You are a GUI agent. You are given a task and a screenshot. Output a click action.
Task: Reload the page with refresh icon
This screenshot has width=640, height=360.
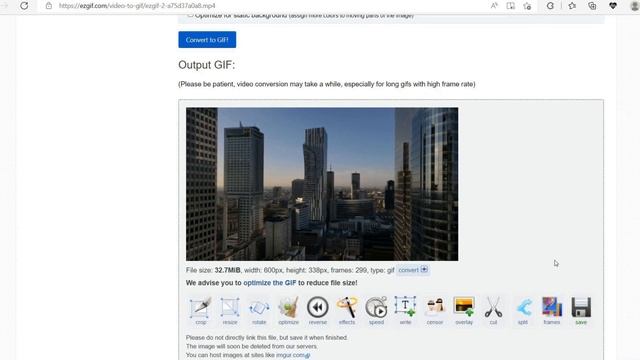coord(24,6)
